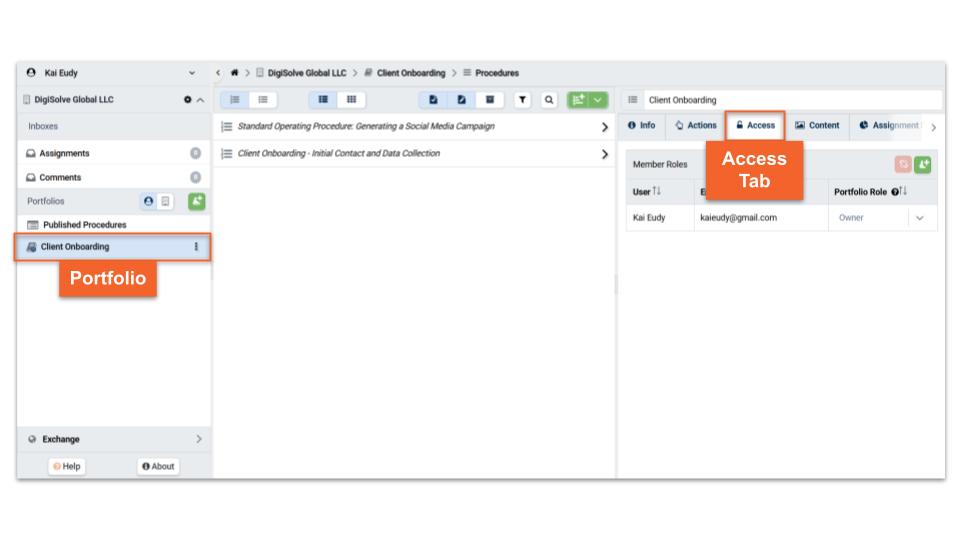Click the DigiSolve Global LLC breadcrumb
The image size is (960, 540).
tap(307, 73)
